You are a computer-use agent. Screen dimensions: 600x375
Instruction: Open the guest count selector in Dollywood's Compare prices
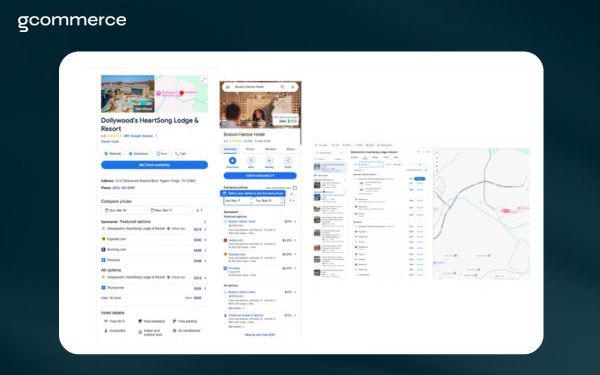click(x=199, y=210)
